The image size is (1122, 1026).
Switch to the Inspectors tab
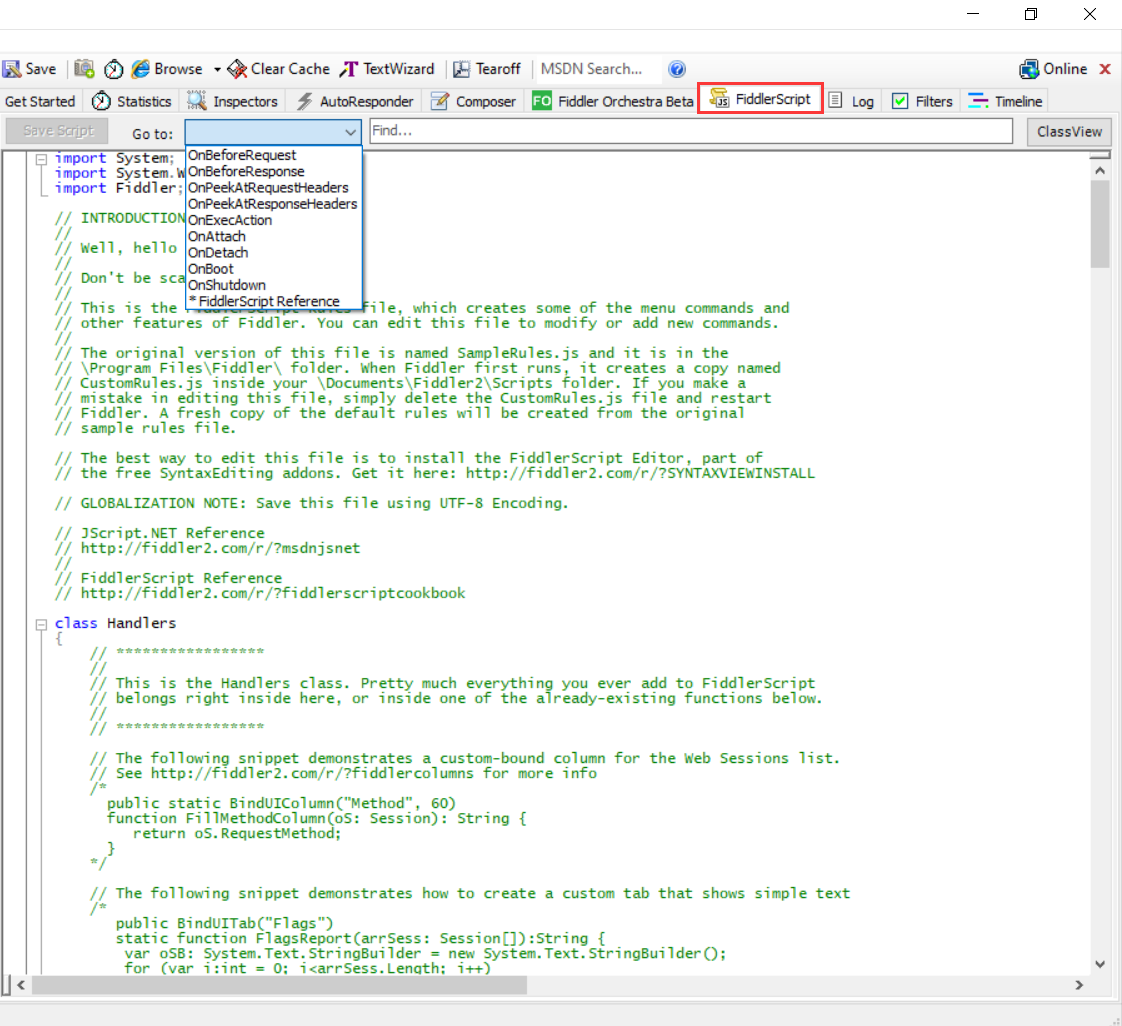(x=233, y=102)
